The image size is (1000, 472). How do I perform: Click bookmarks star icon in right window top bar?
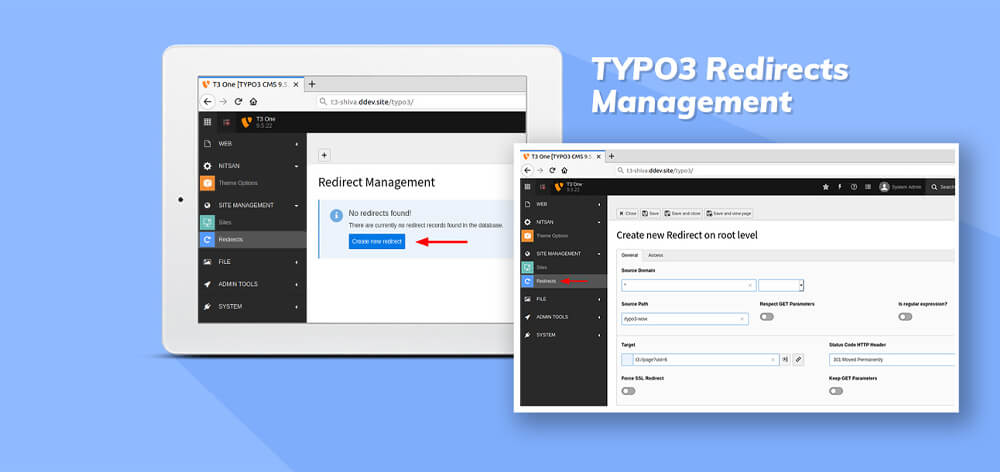[825, 187]
